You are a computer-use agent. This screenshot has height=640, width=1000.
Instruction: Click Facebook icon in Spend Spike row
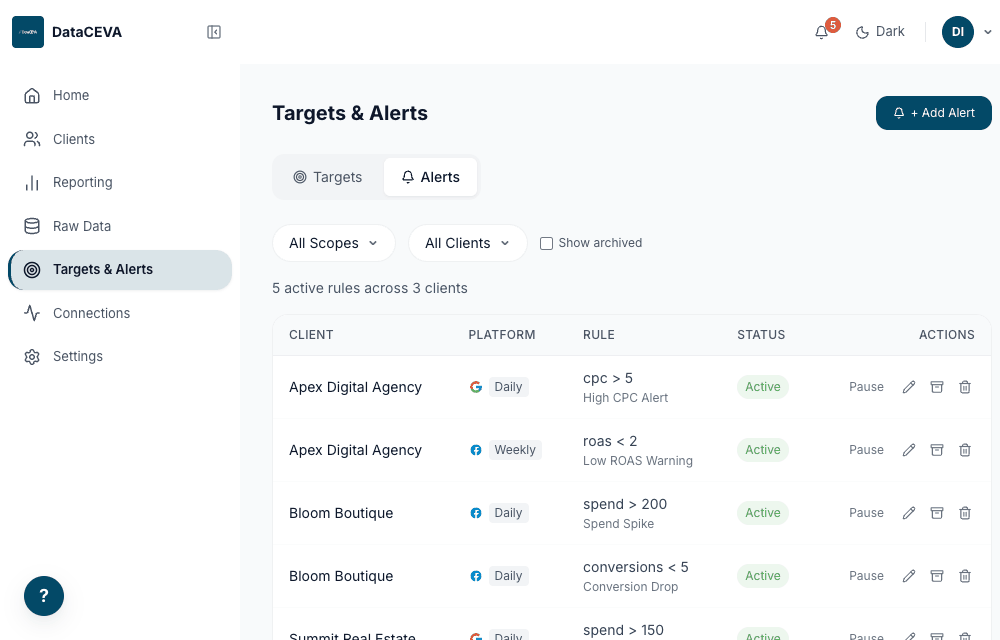point(476,513)
